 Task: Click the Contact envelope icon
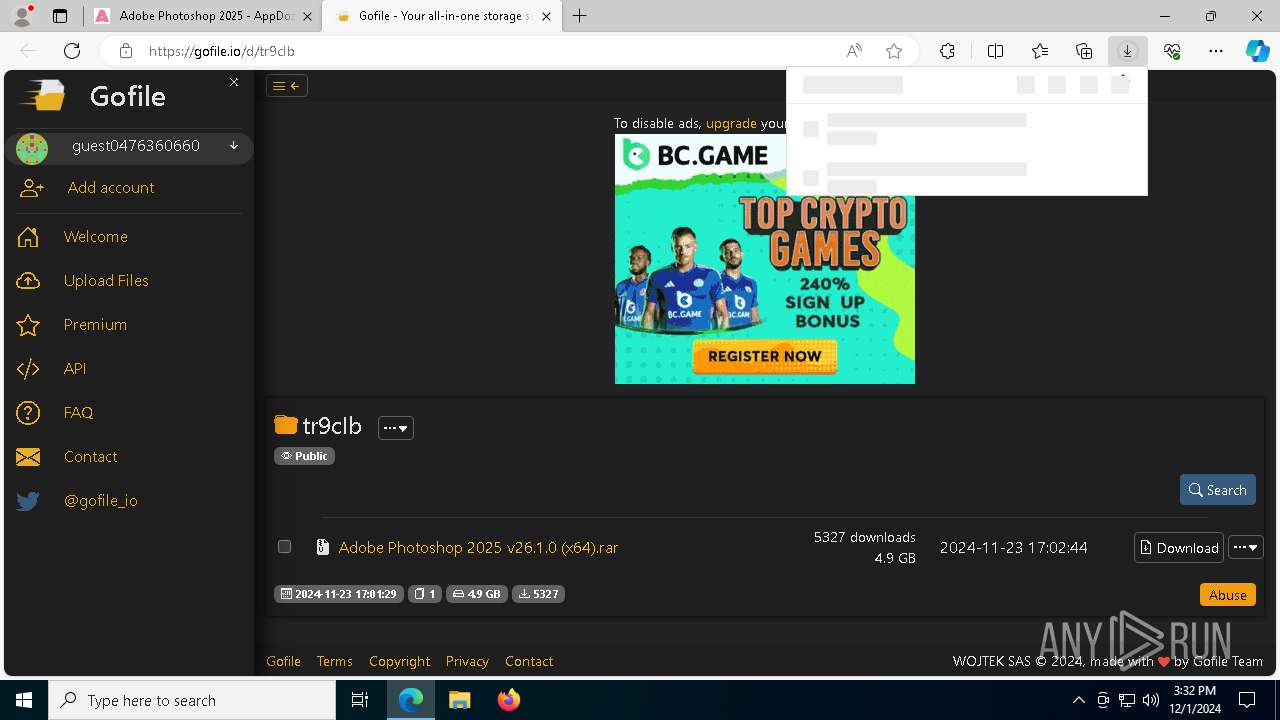tap(28, 457)
